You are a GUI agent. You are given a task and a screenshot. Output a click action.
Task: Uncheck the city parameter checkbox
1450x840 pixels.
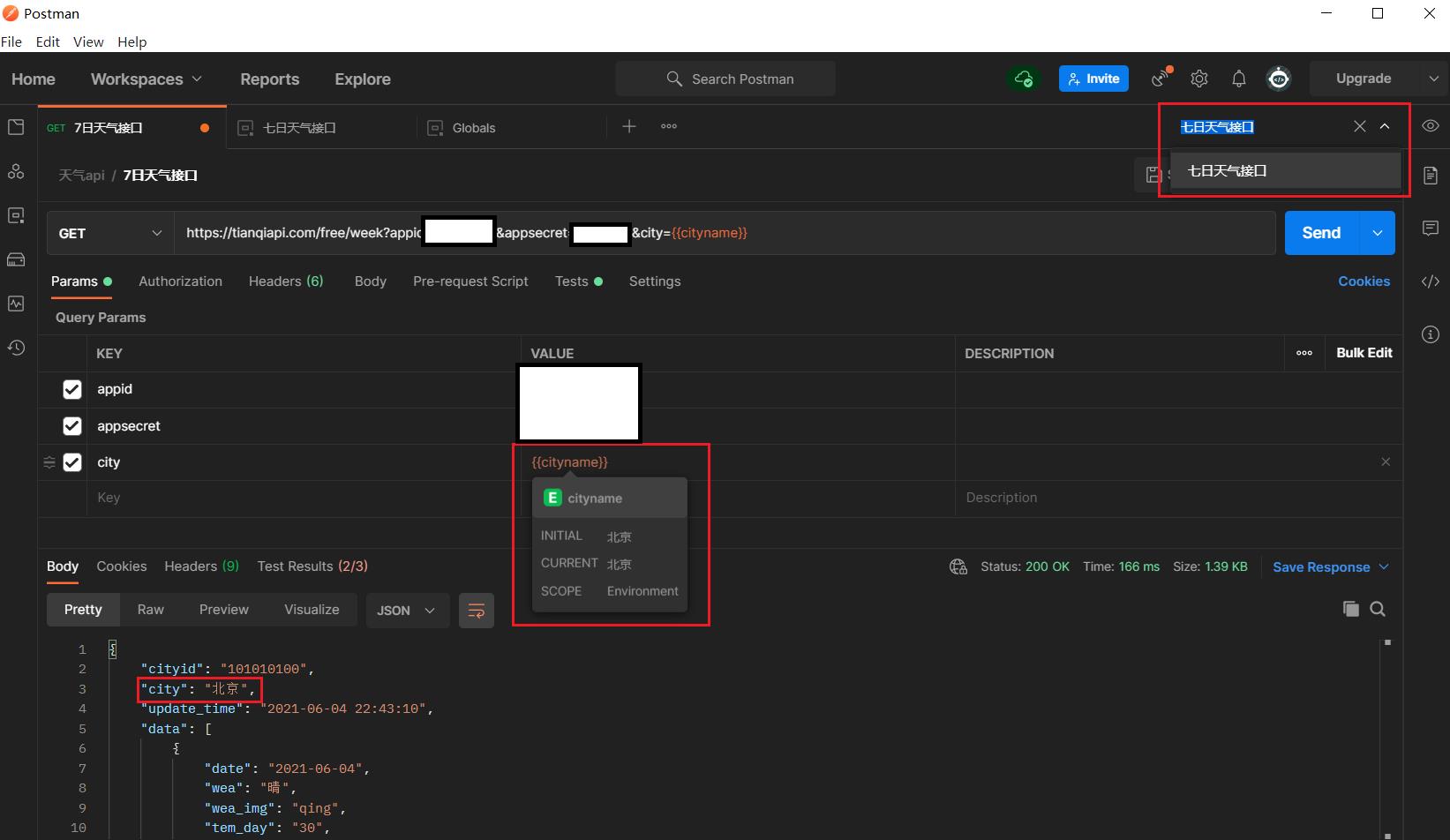pos(72,462)
